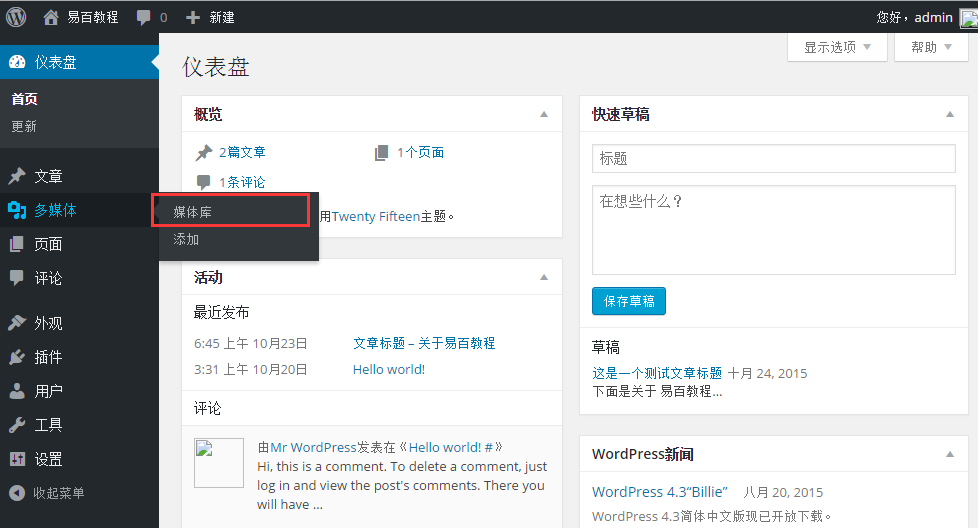
Task: Click the settings sliders icon beside 设置
Action: [x=17, y=459]
